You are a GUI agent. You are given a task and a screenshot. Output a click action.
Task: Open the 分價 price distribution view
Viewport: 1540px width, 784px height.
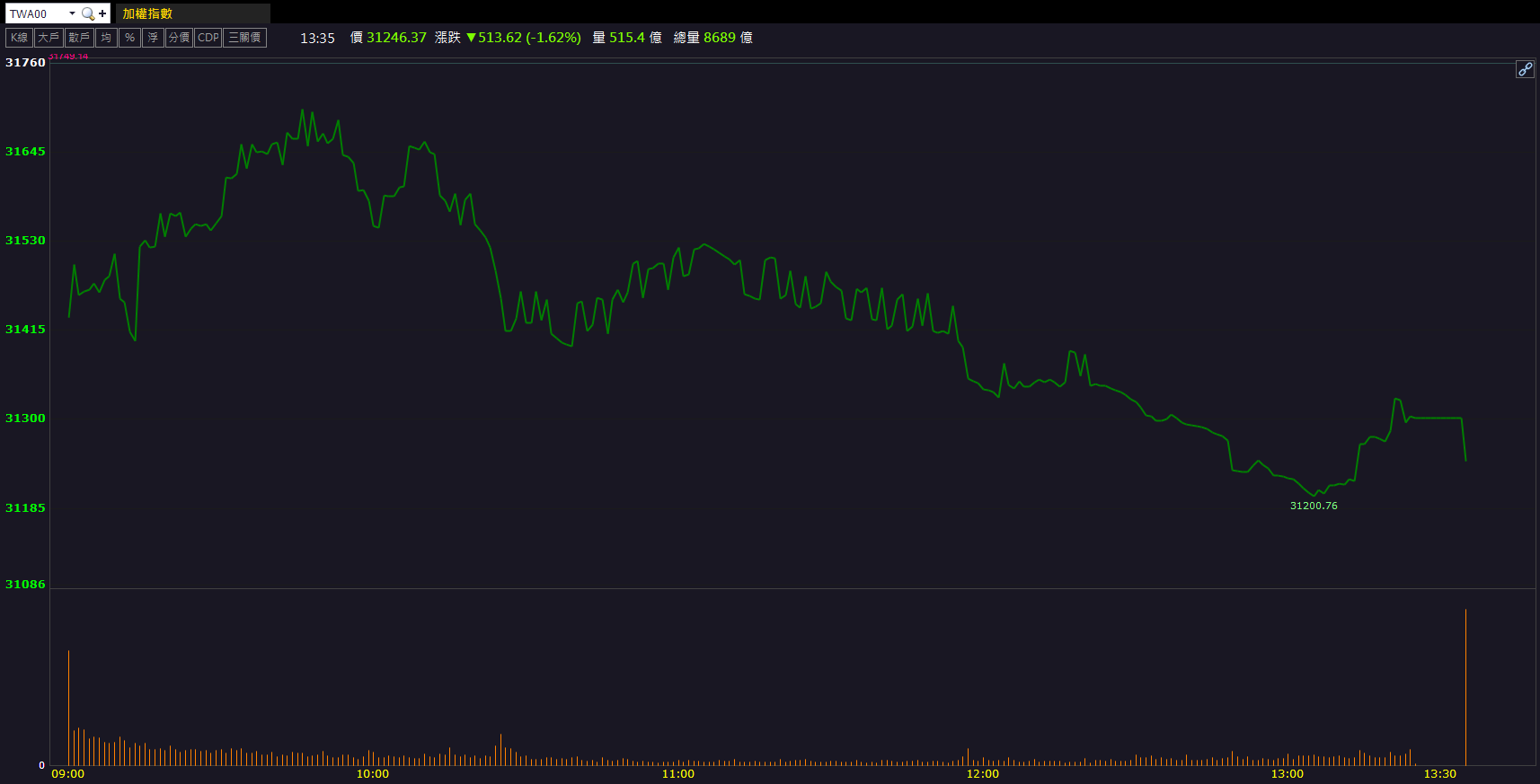point(179,38)
